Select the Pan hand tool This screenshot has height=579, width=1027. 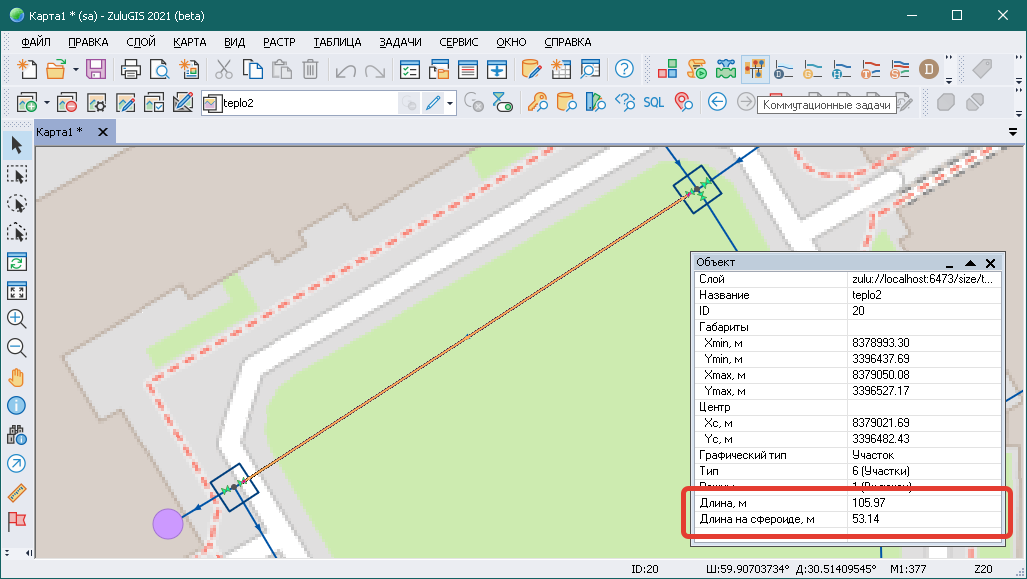(x=17, y=377)
